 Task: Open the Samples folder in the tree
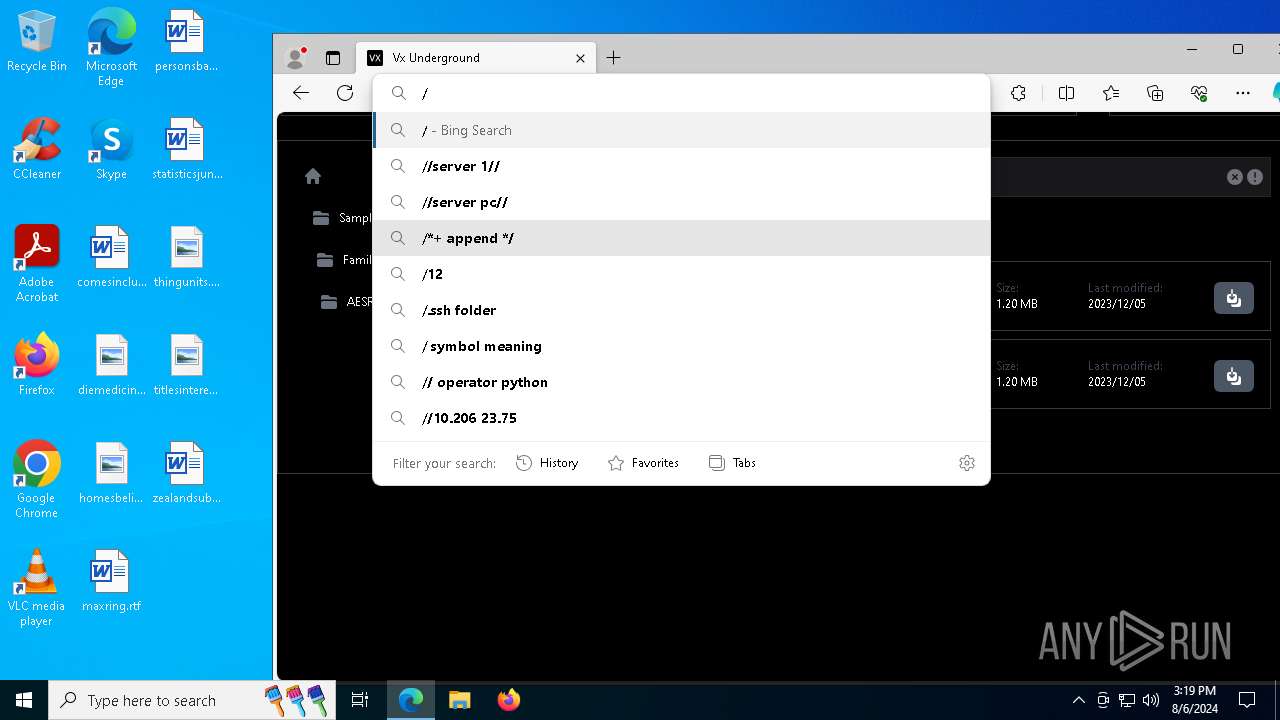point(342,218)
